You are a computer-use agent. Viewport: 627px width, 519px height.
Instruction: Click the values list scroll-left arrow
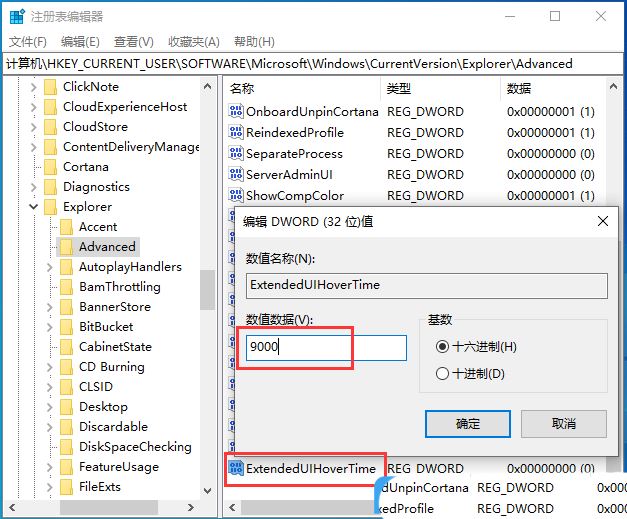pos(232,507)
